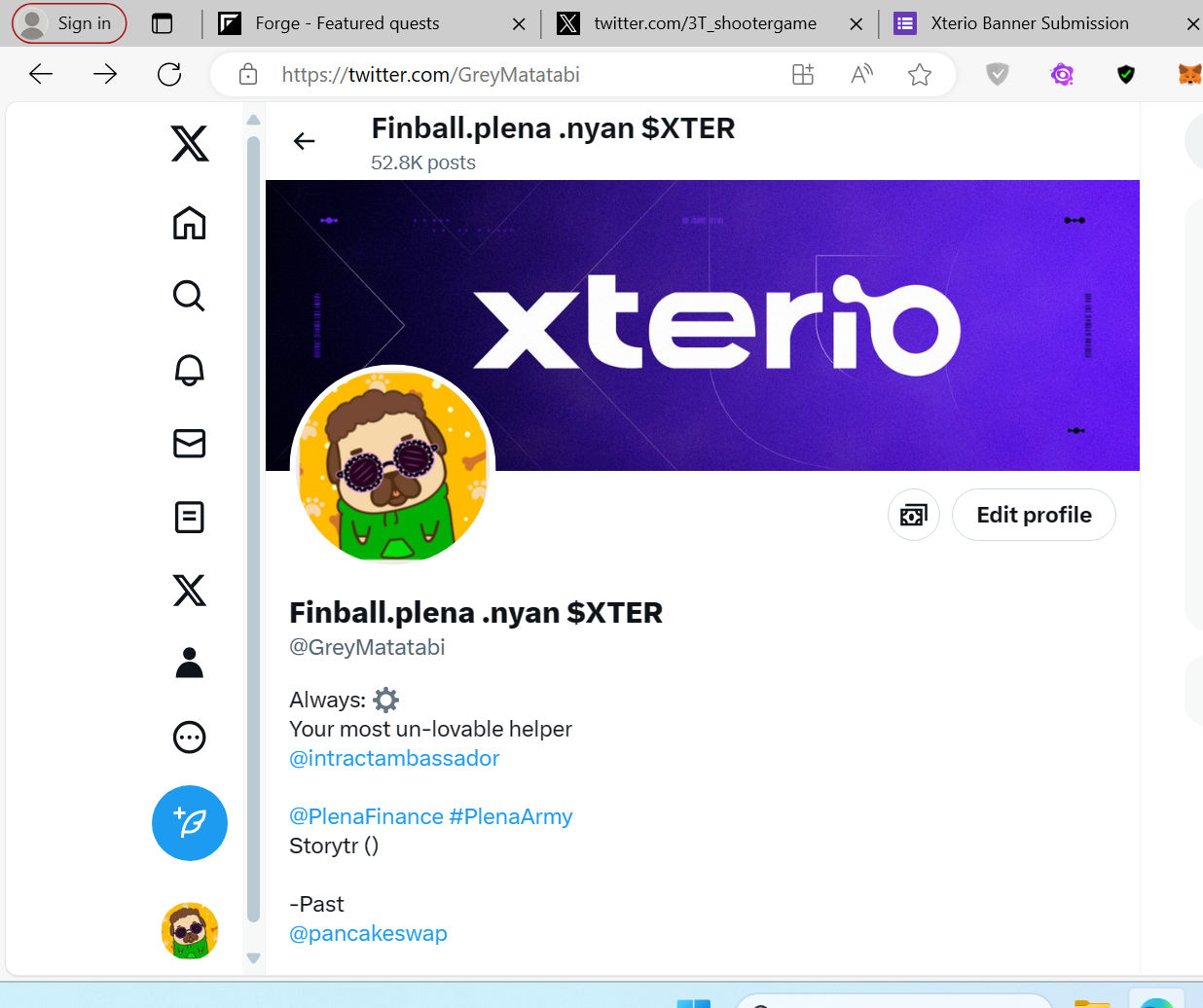The height and width of the screenshot is (1008, 1203).
Task: Open @PlenaFinance mention link
Action: point(366,816)
